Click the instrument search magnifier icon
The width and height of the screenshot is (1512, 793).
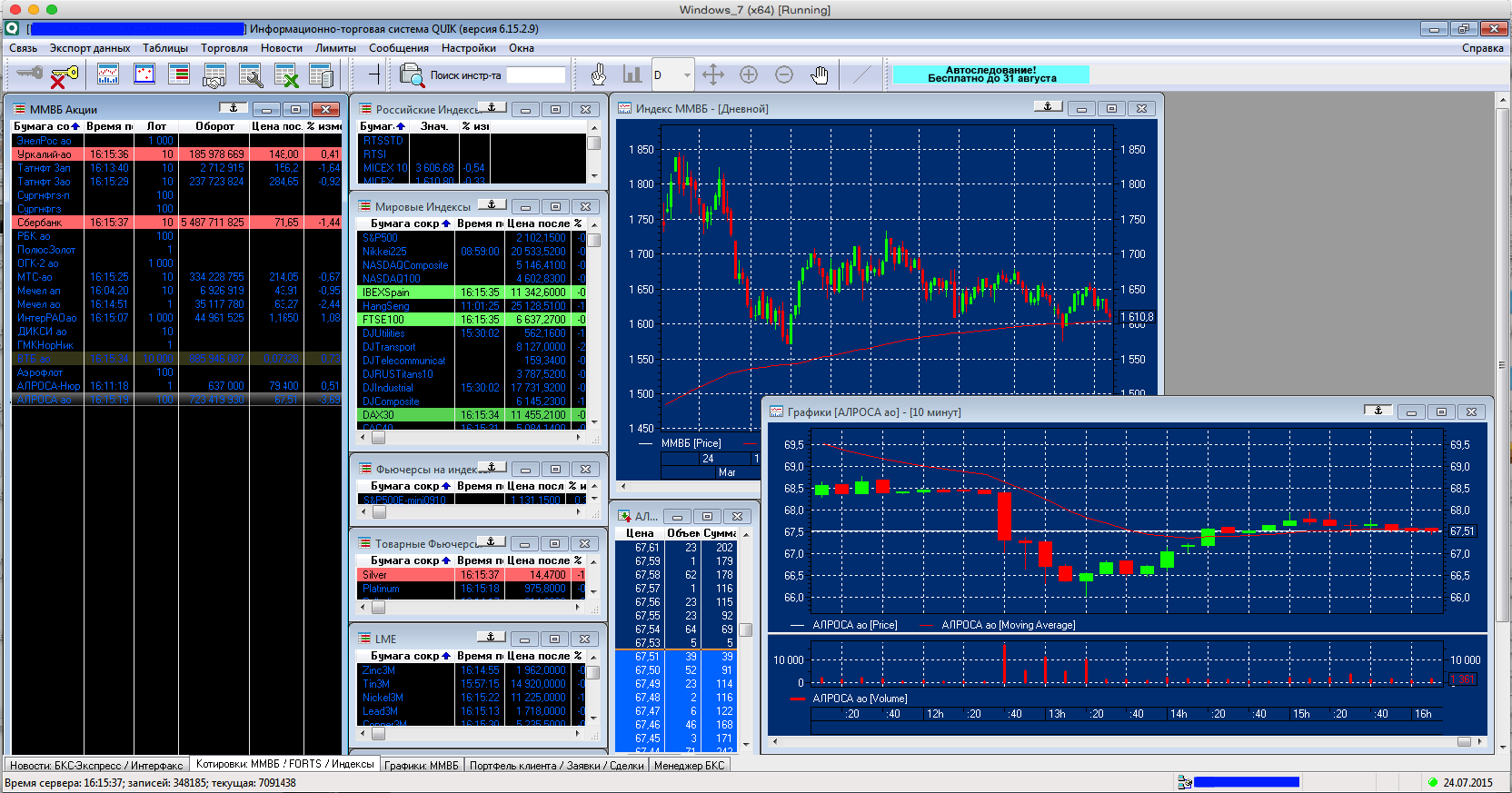(x=413, y=74)
